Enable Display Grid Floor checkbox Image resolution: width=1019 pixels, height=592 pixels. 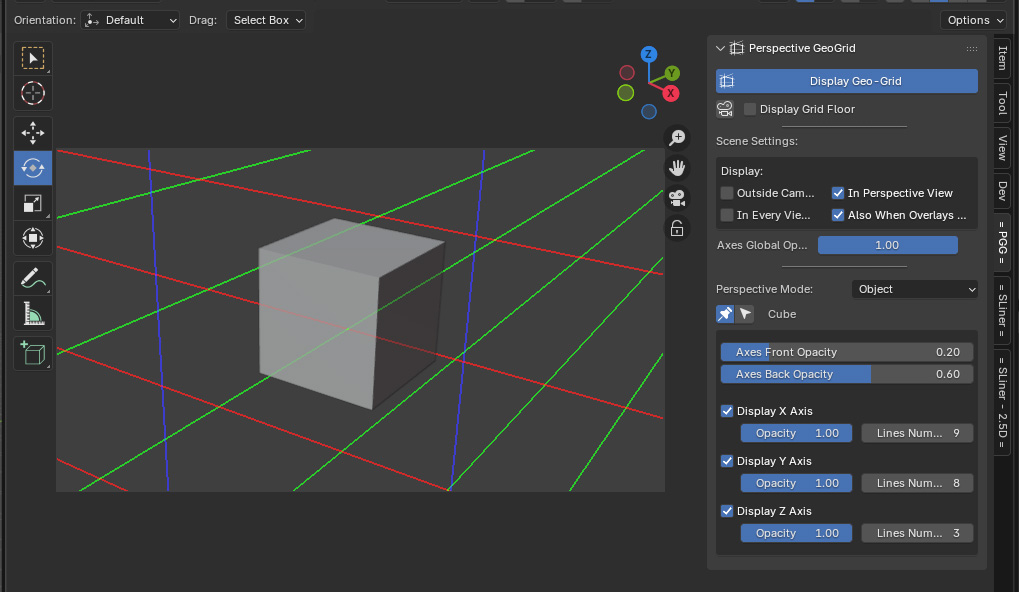pyautogui.click(x=750, y=109)
